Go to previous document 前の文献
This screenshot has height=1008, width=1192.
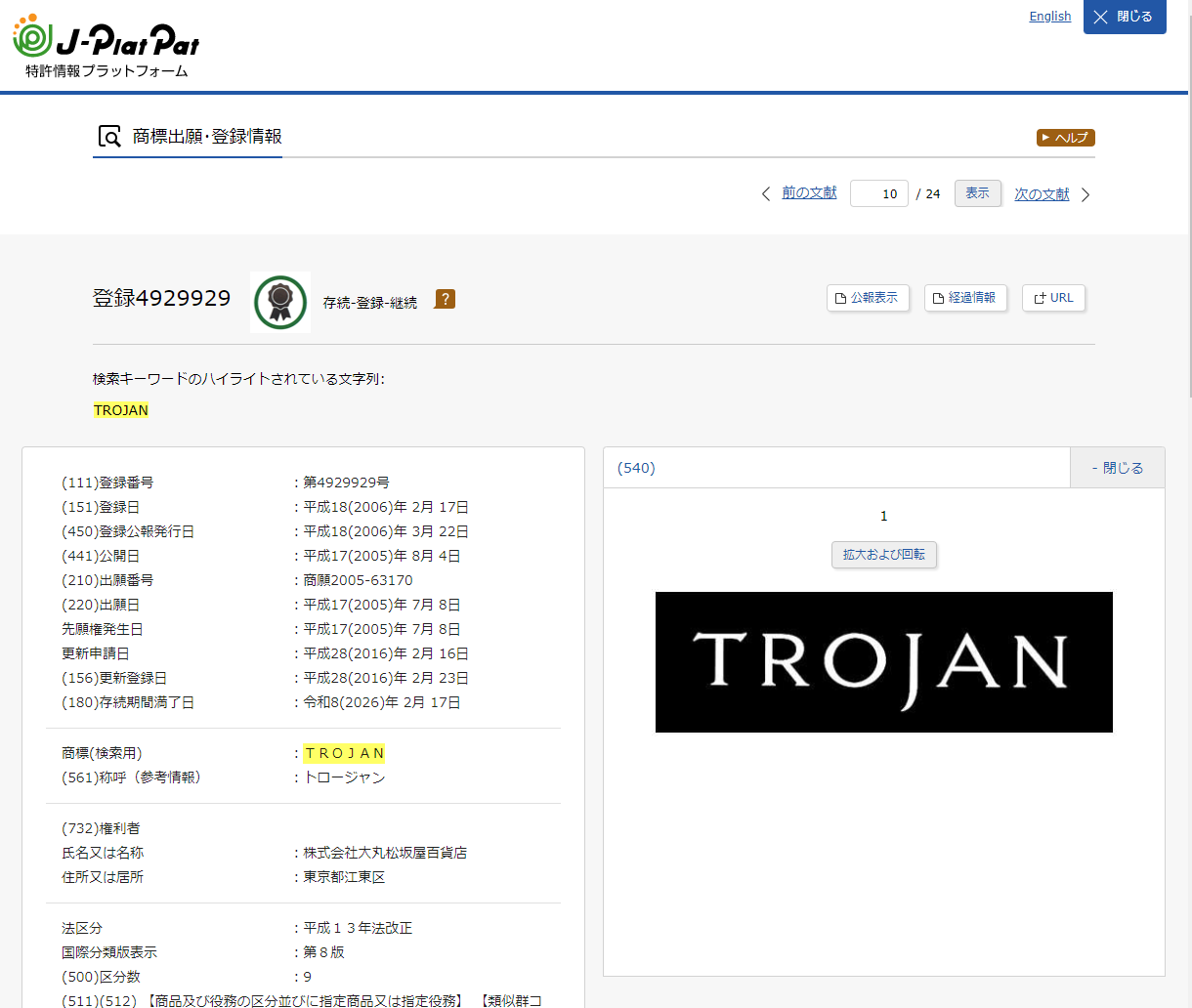point(809,193)
